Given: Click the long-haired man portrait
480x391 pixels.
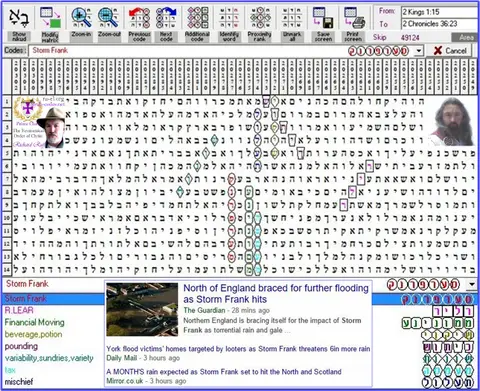Looking at the screenshot, I should point(453,122).
